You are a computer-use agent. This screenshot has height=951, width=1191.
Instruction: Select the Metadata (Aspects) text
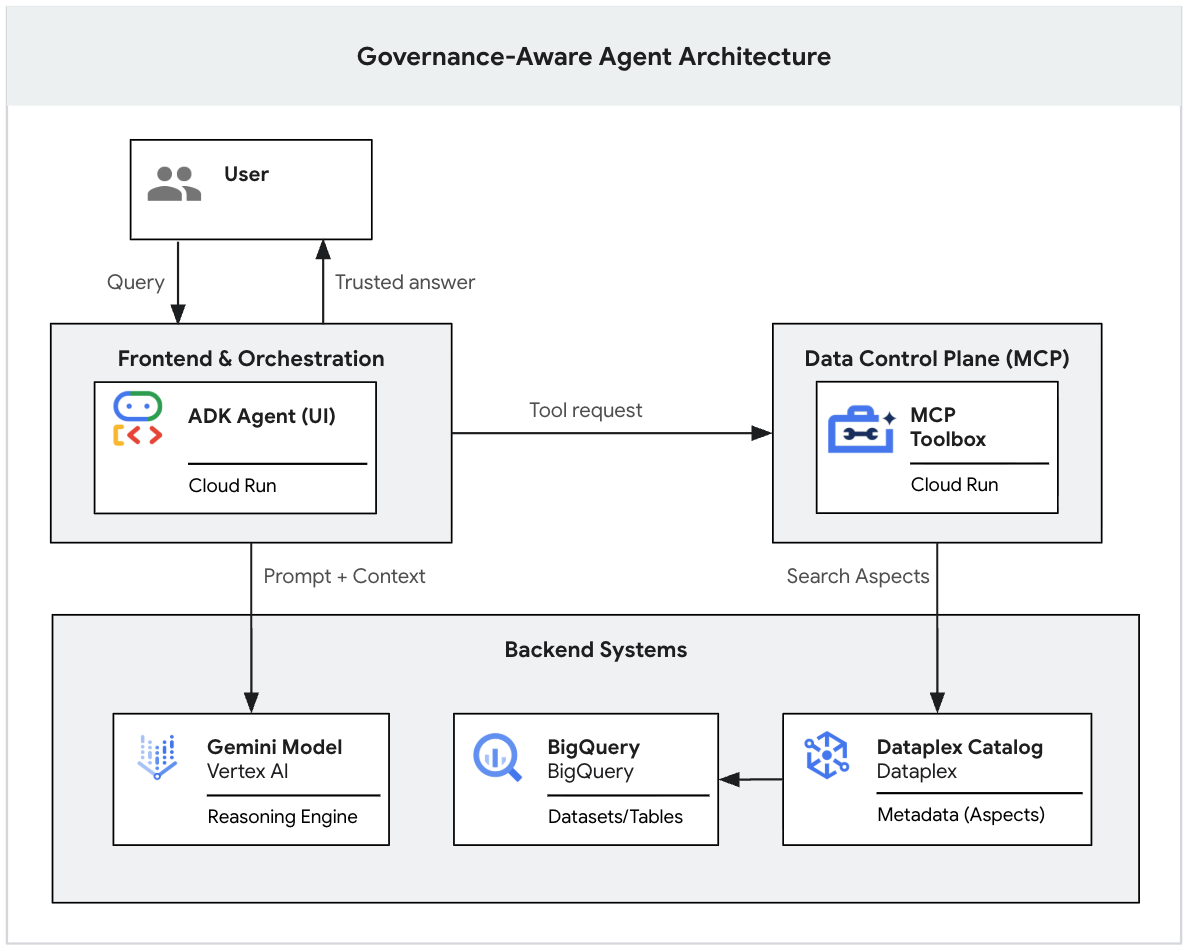pyautogui.click(x=960, y=815)
